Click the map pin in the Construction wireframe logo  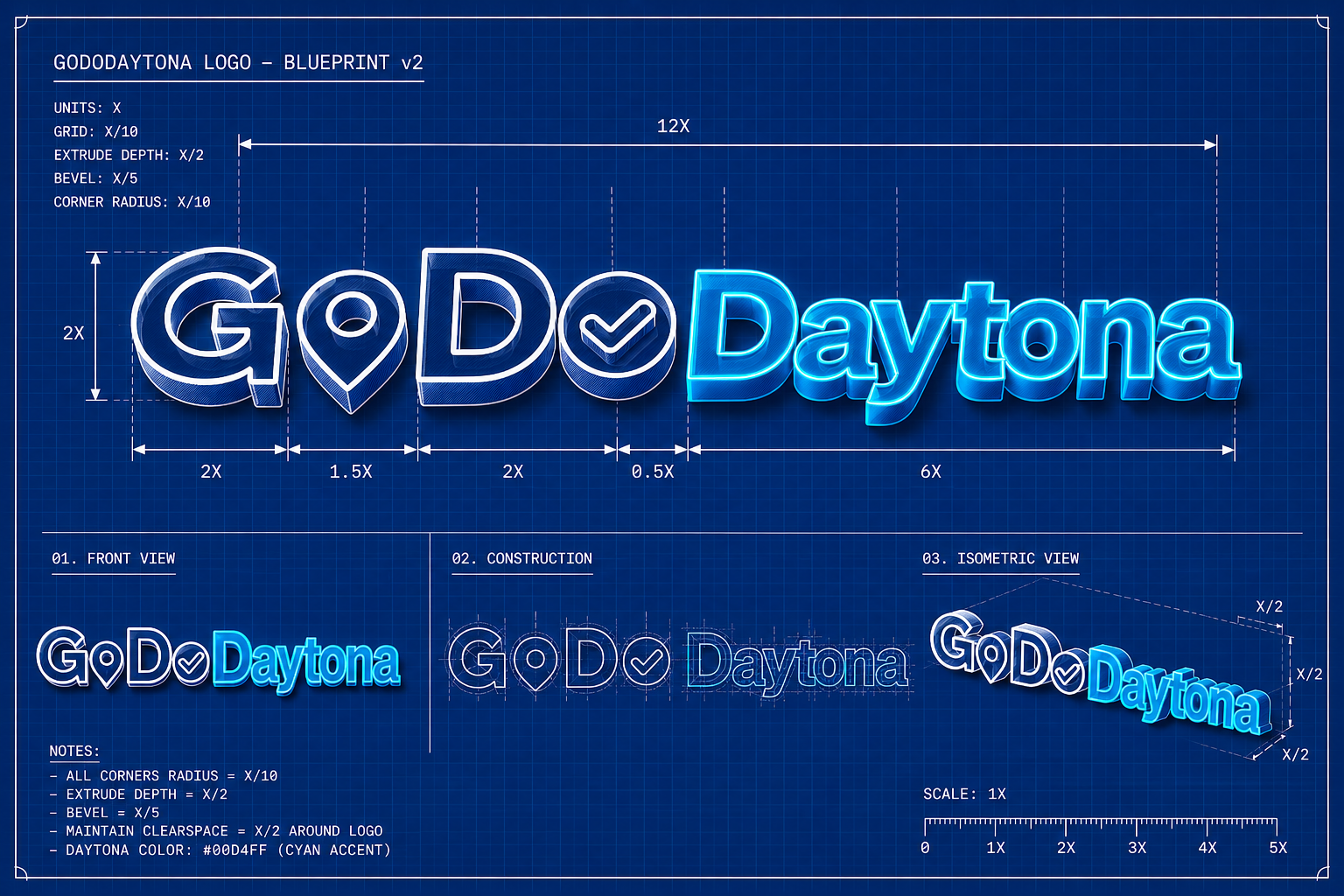click(x=535, y=662)
